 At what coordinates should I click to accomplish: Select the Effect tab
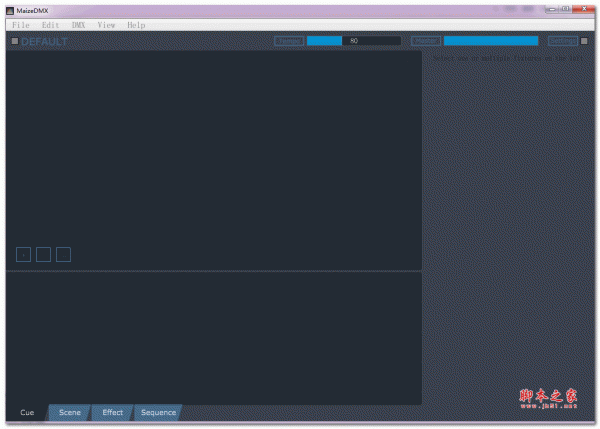click(x=112, y=412)
